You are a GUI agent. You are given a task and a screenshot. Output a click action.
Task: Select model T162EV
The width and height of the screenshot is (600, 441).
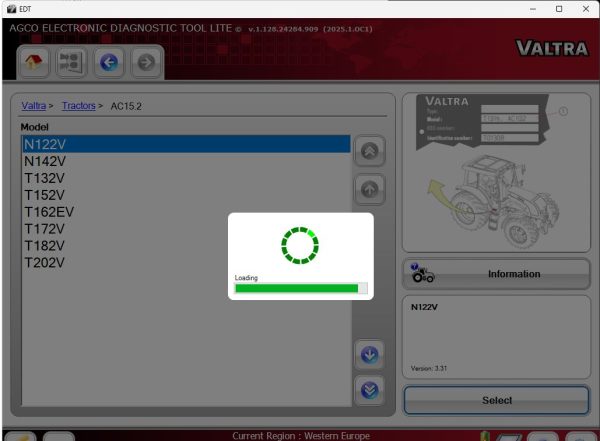tap(186, 212)
